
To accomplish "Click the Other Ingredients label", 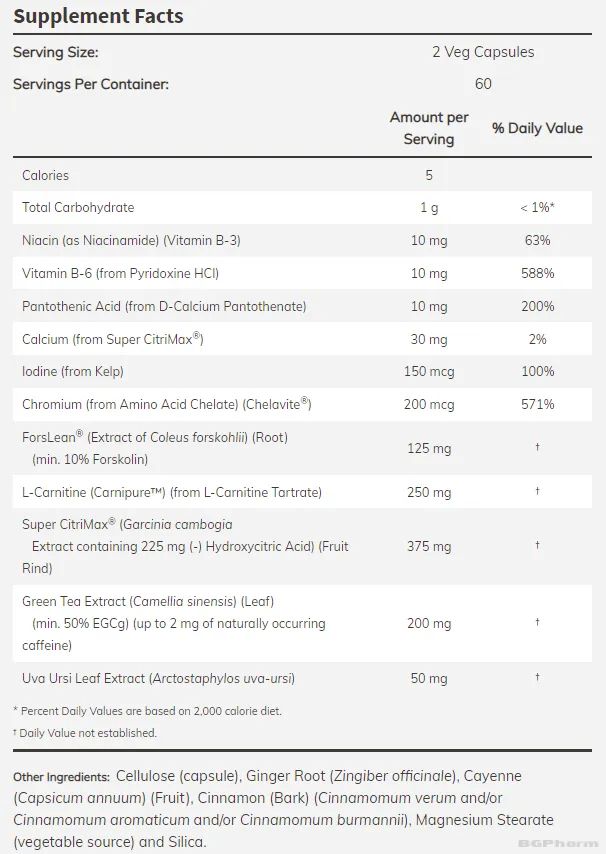I will coord(61,777).
